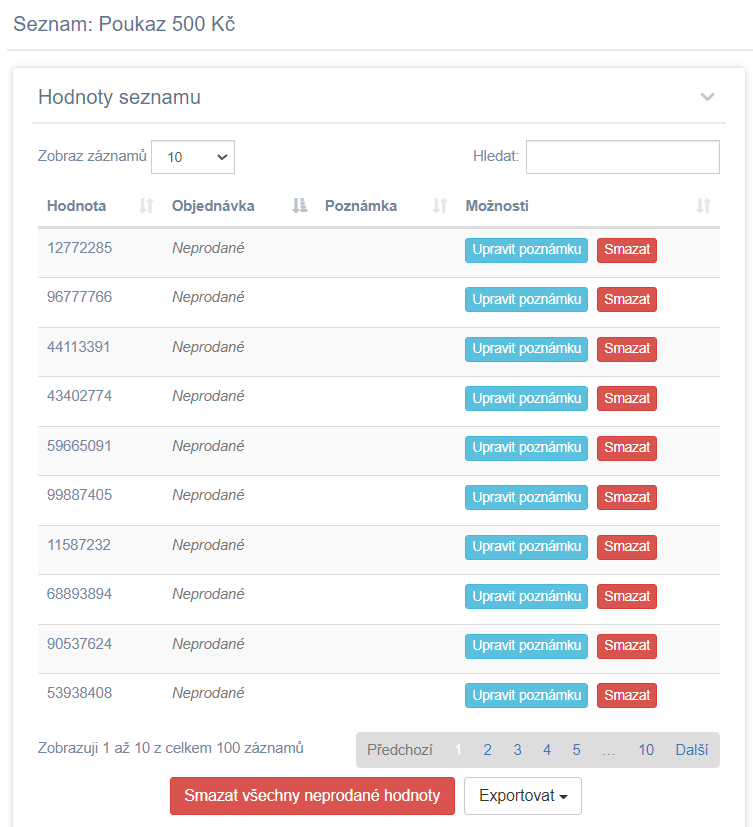Screen dimensions: 753x827
Task: Edit note for value 68893894
Action: [526, 597]
